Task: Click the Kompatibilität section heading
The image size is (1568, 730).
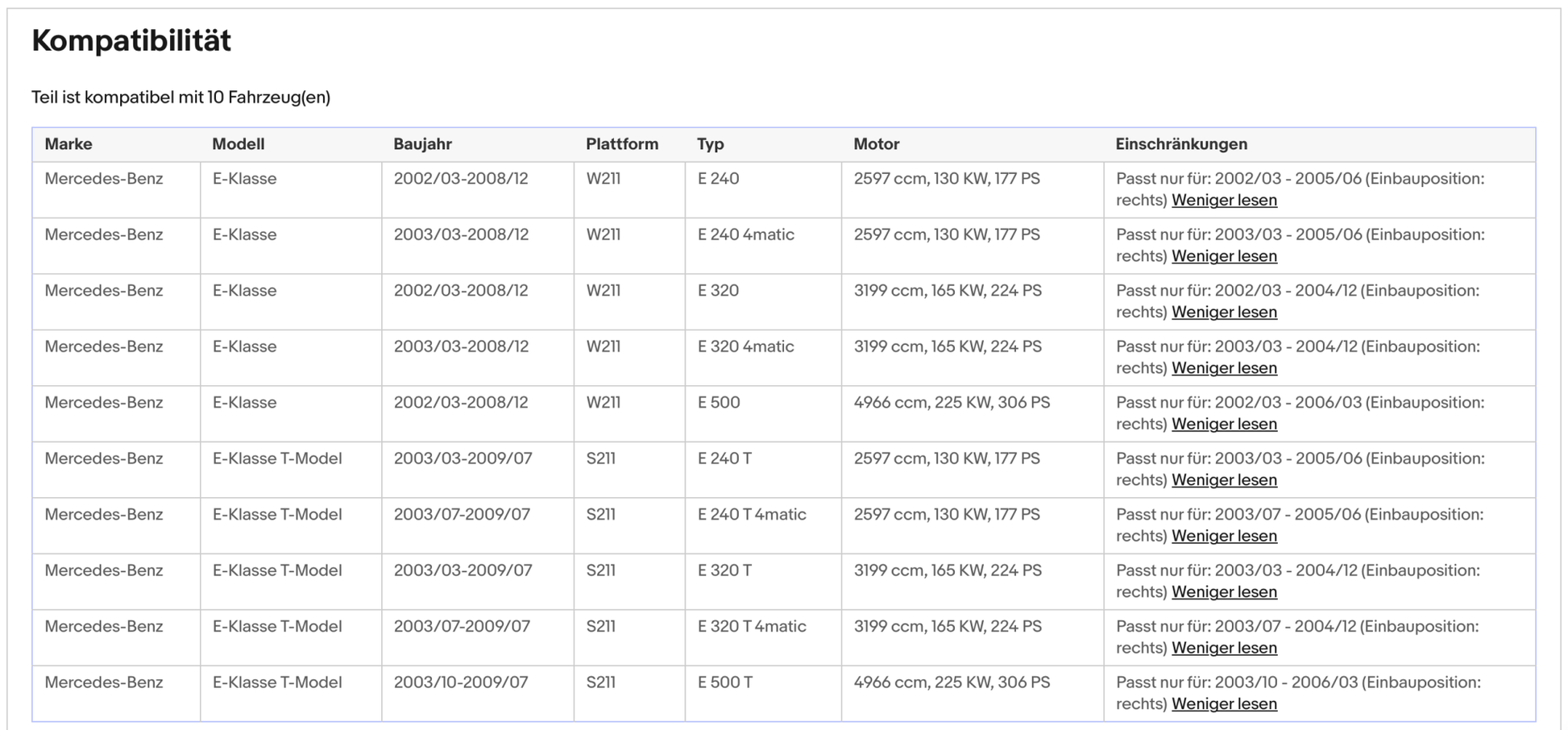Action: coord(131,40)
